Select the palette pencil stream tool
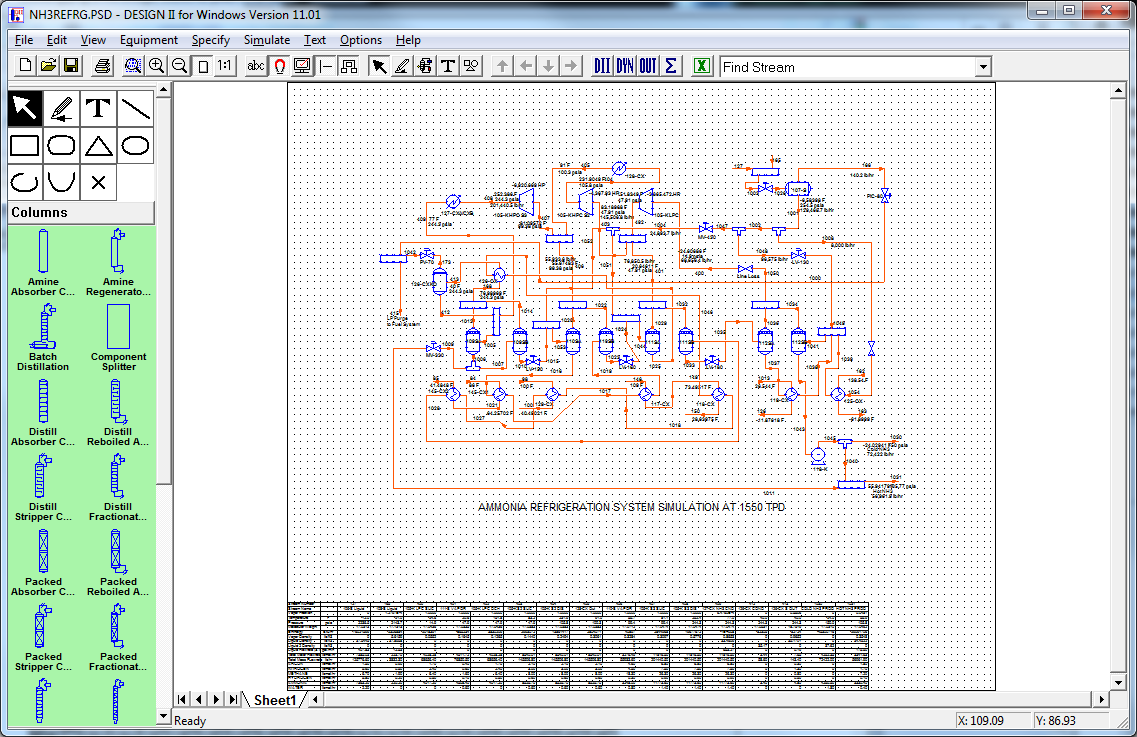The image size is (1137, 737). (x=62, y=108)
